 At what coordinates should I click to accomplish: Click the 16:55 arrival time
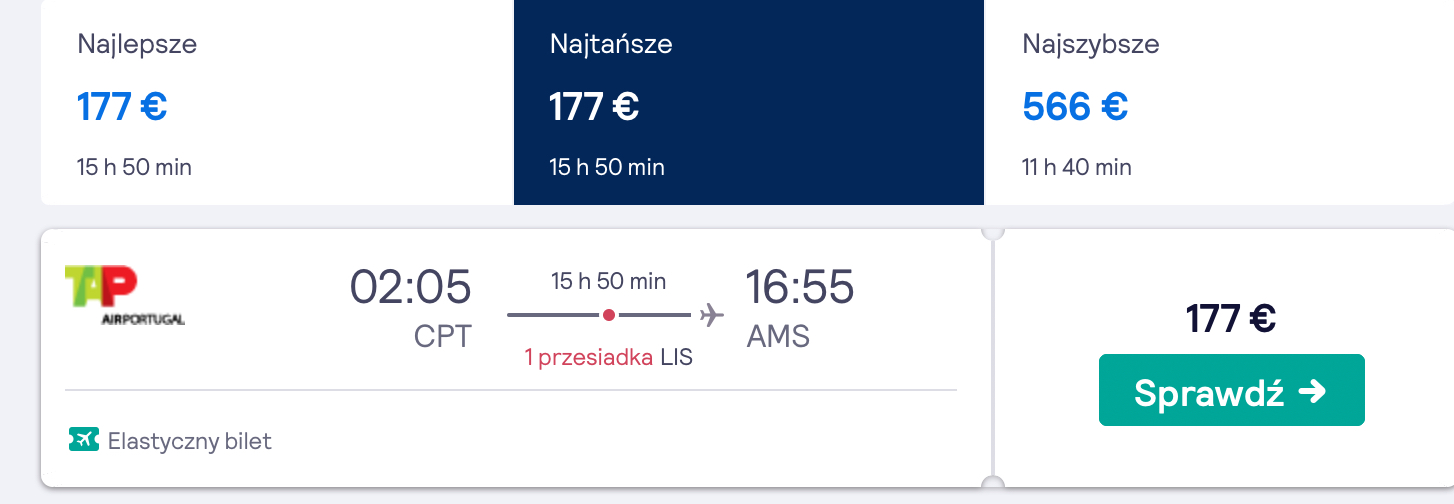[x=800, y=287]
